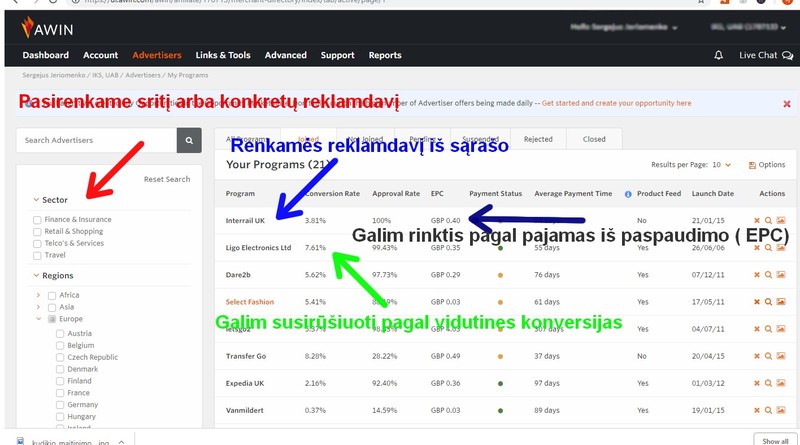
Task: Open the Advanced menu
Action: click(x=286, y=55)
